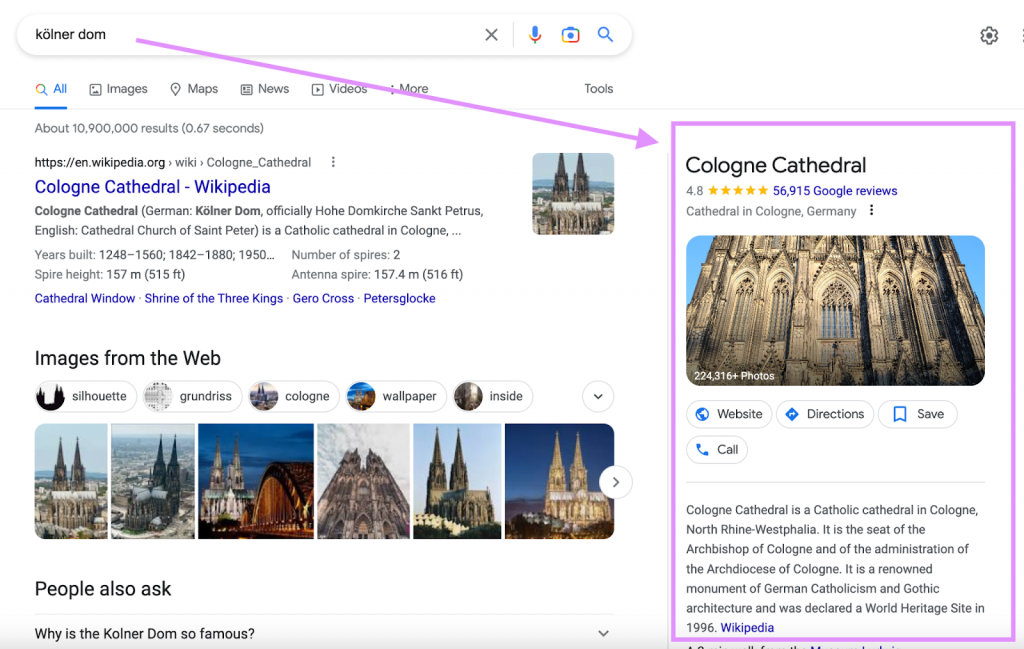The image size is (1024, 649).
Task: Filter images by silhouette chip
Action: pyautogui.click(x=86, y=396)
